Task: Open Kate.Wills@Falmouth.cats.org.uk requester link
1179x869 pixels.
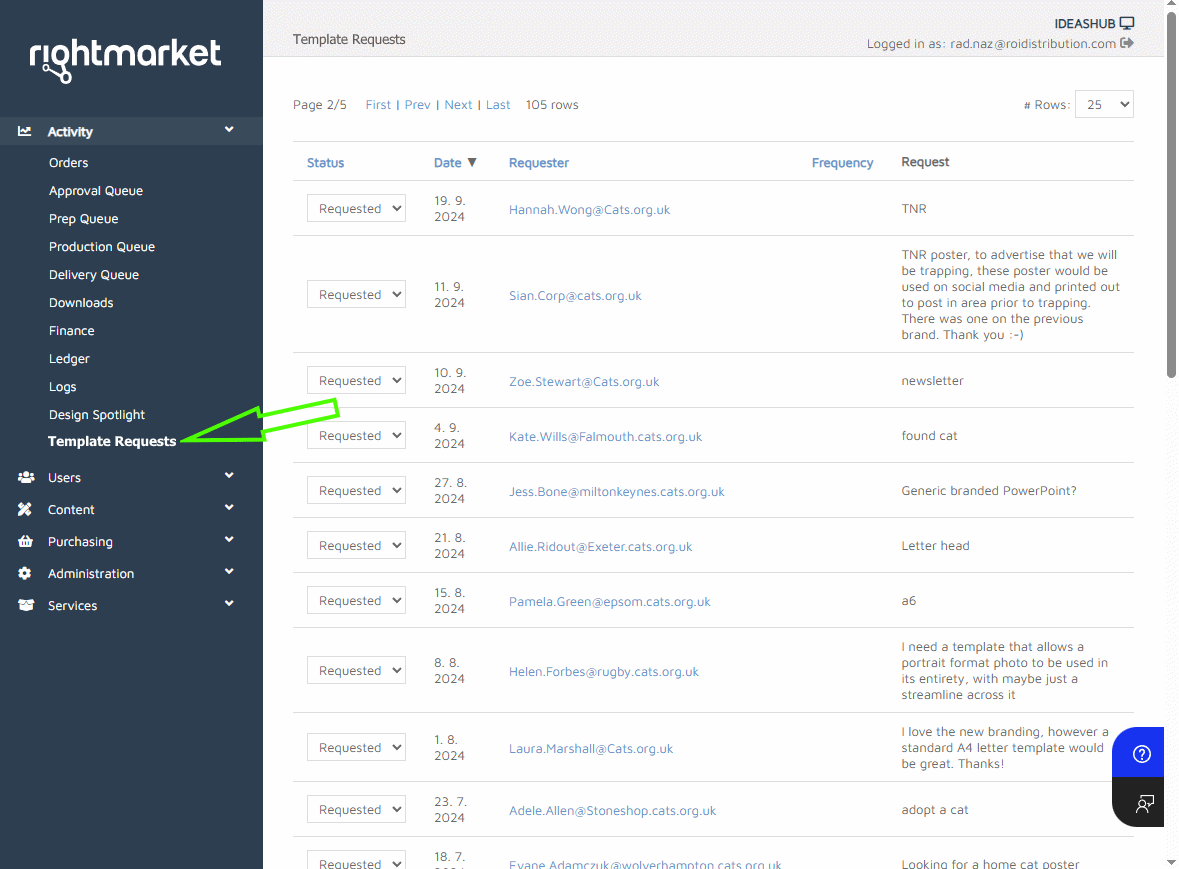Action: (605, 437)
